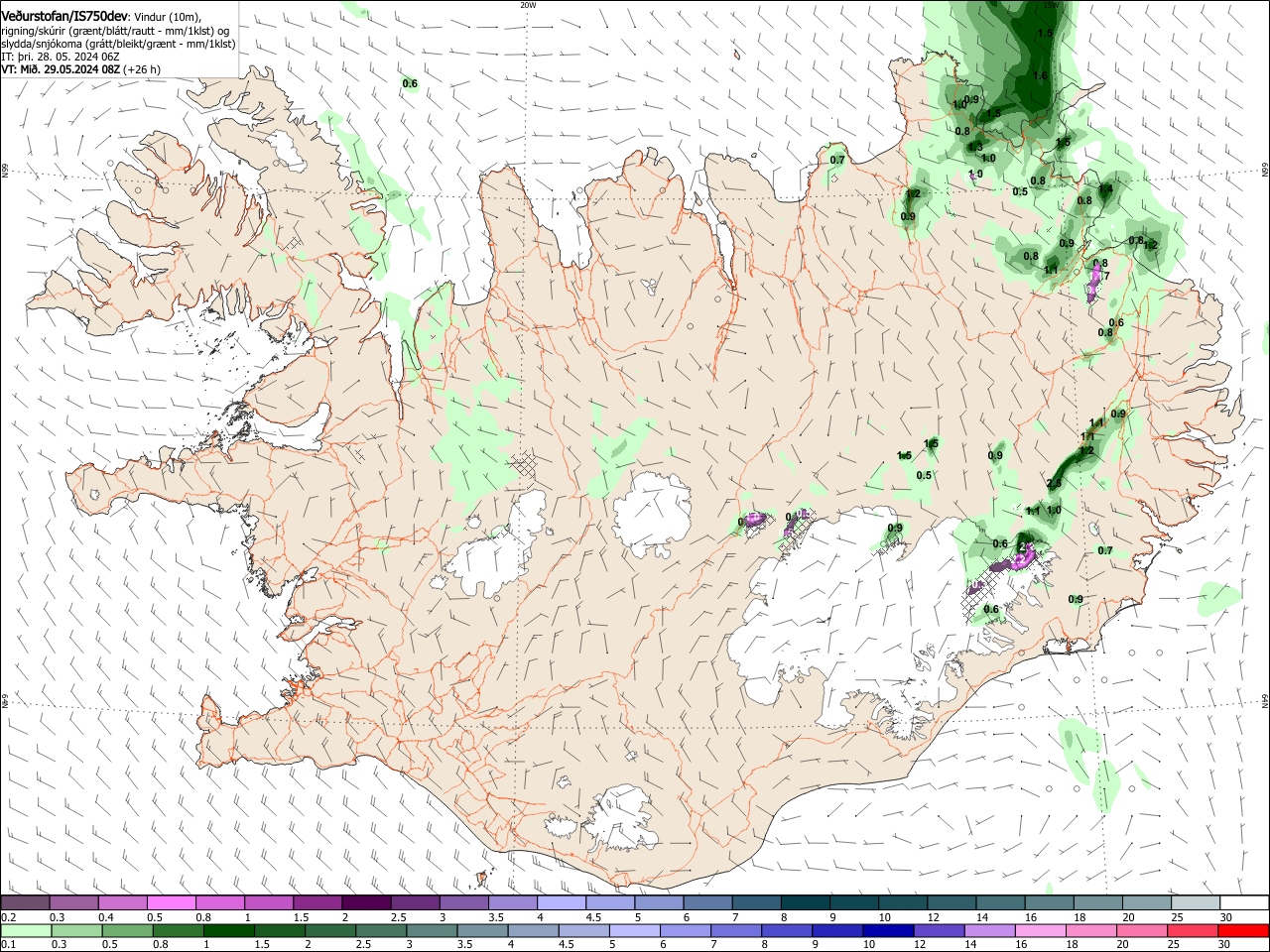Screen dimensions: 1270x952
Task: Pick the 25–30 swatch in the rain legend
Action: tap(1192, 930)
